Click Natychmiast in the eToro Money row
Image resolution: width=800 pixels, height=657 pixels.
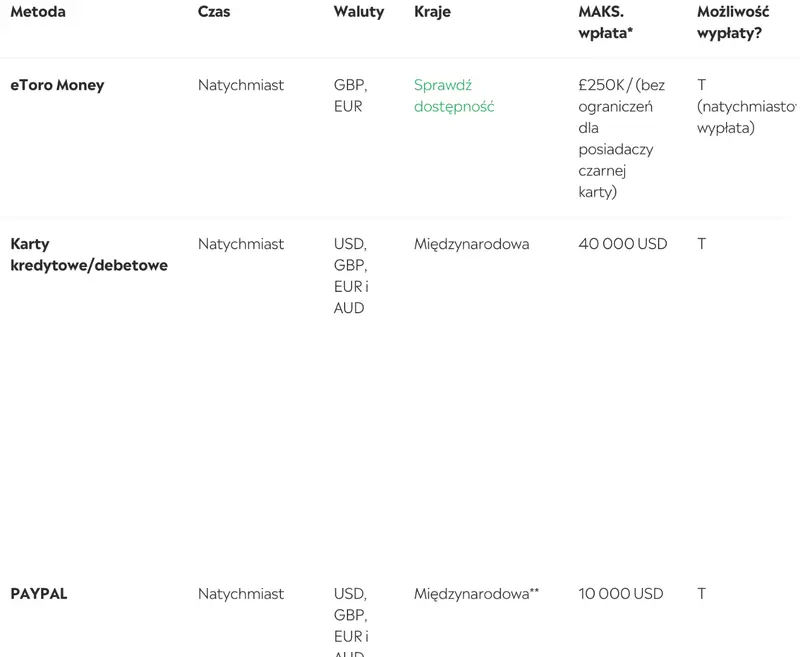241,85
